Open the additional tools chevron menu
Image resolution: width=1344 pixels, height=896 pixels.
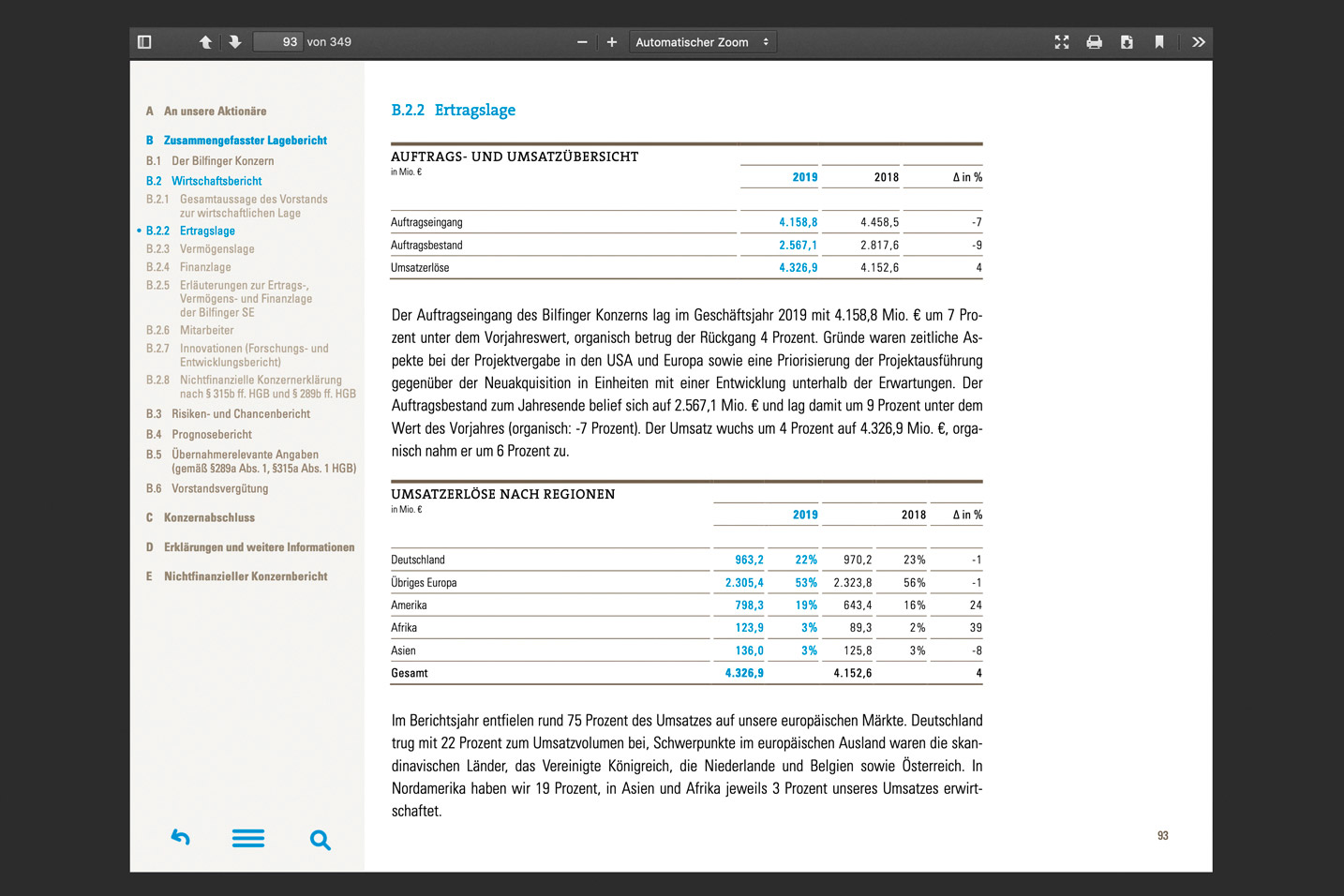pyautogui.click(x=1198, y=42)
